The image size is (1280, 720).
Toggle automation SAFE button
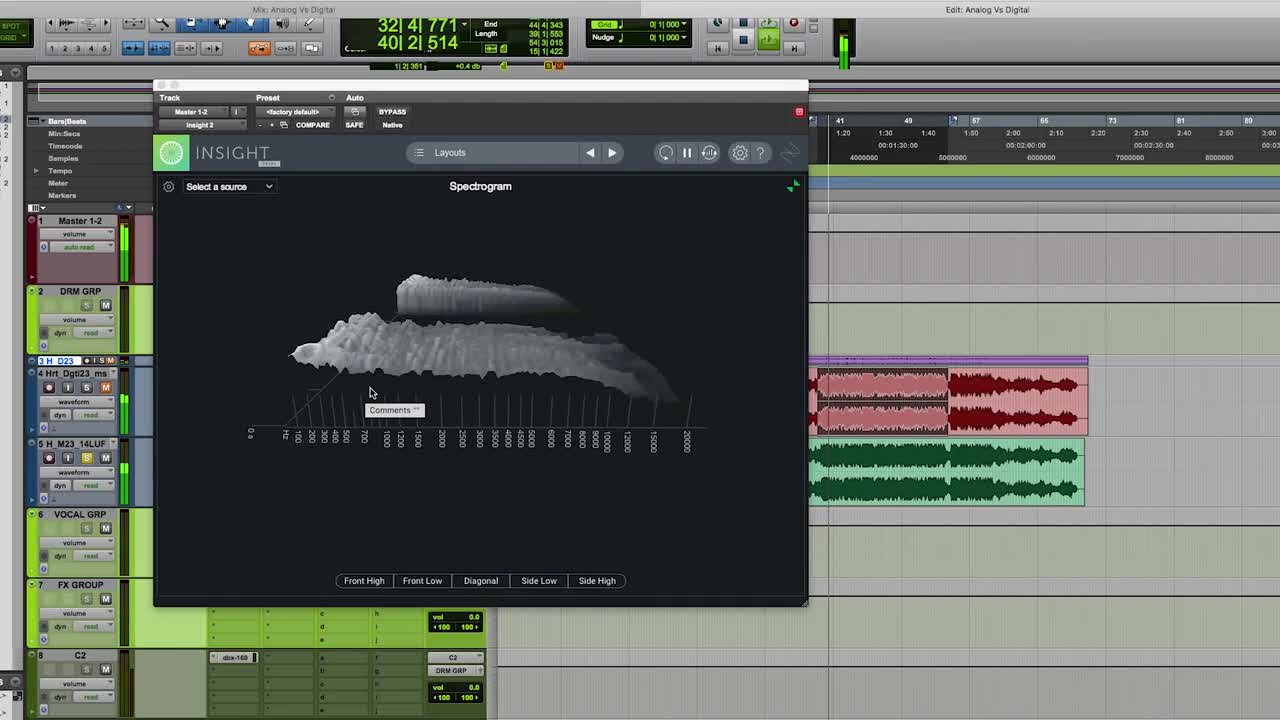pos(354,125)
